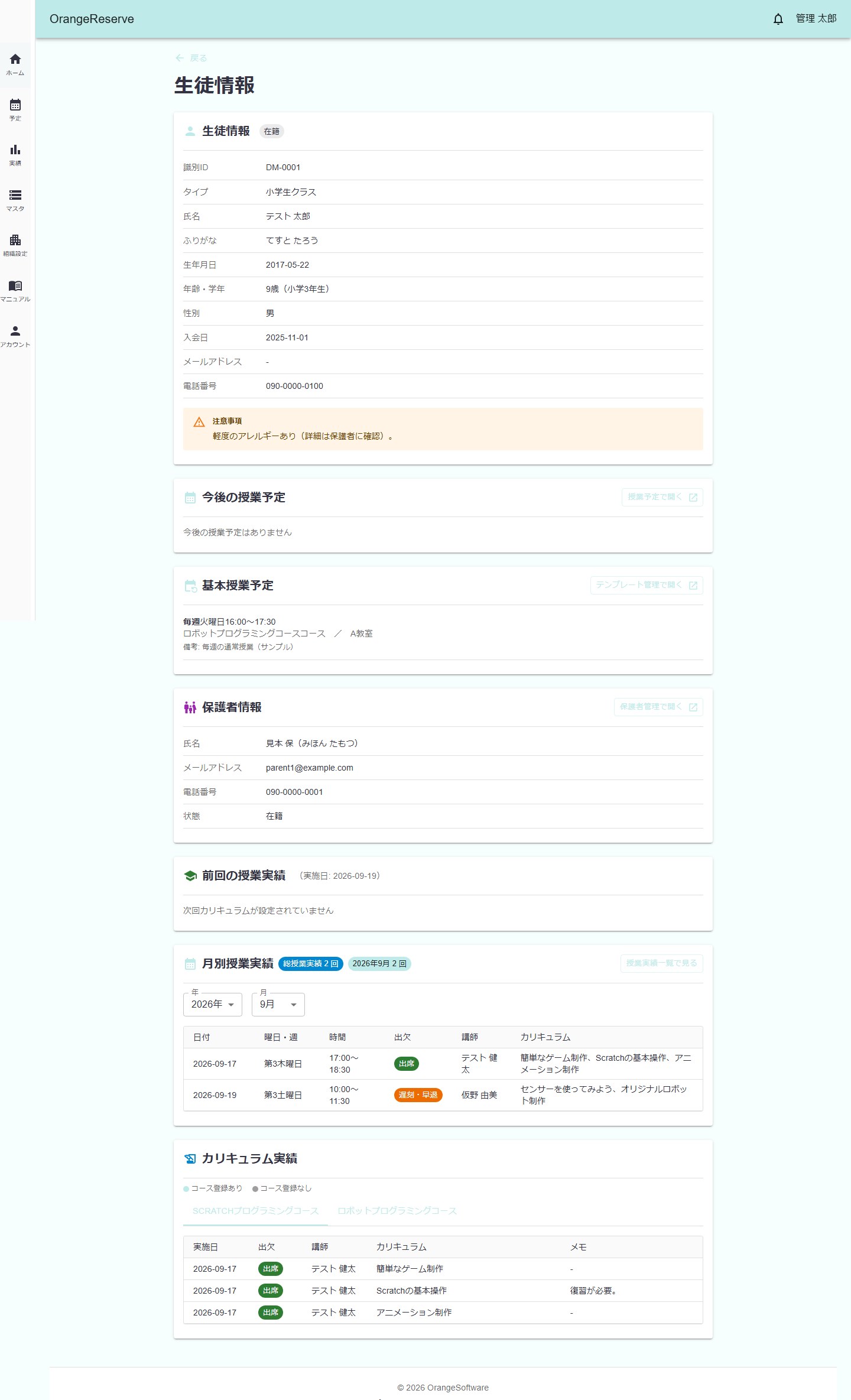Click the notification bell icon
The width and height of the screenshot is (851, 1400).
coord(778,19)
